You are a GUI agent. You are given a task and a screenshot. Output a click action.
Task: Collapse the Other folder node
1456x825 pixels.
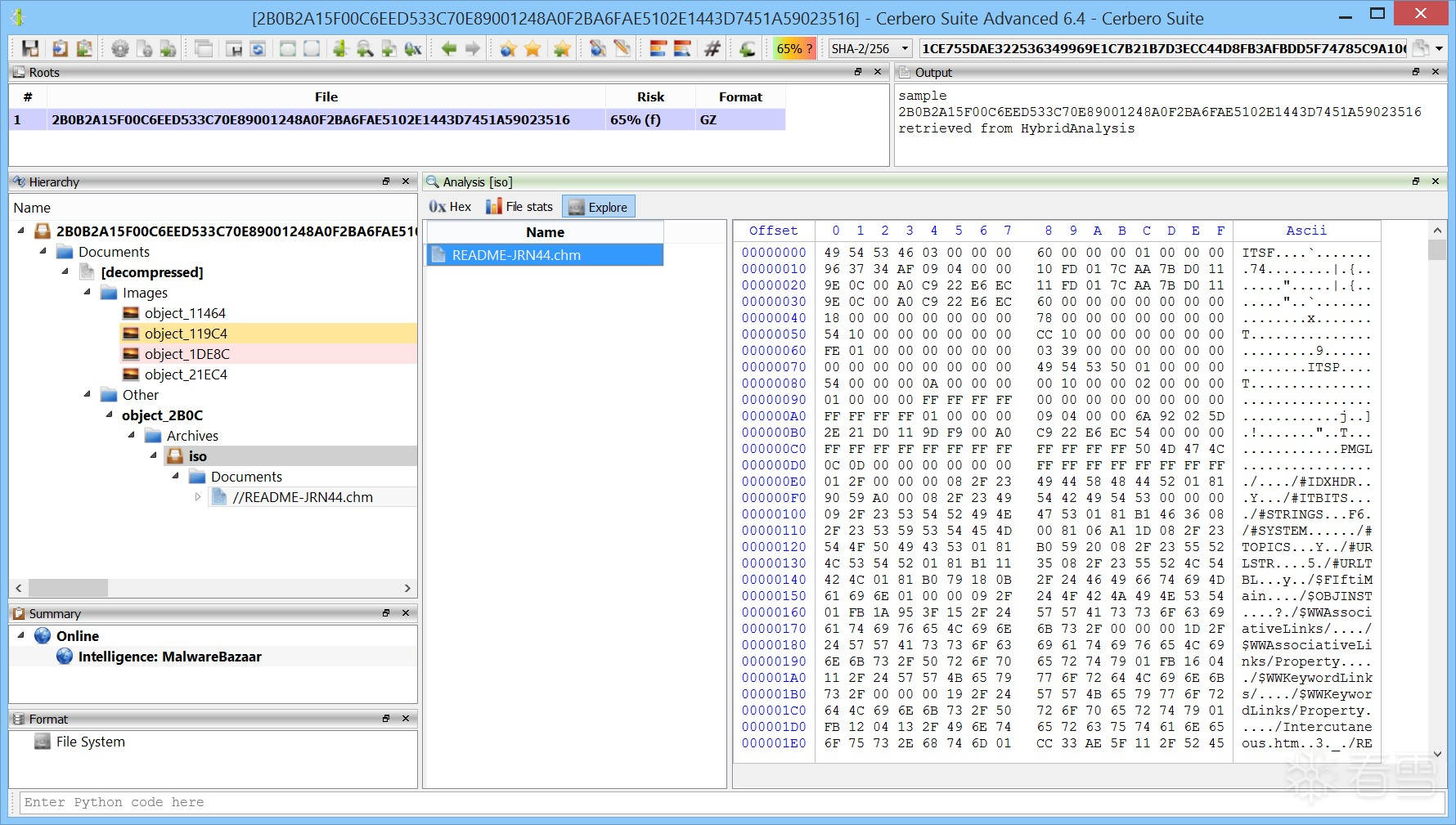[88, 395]
